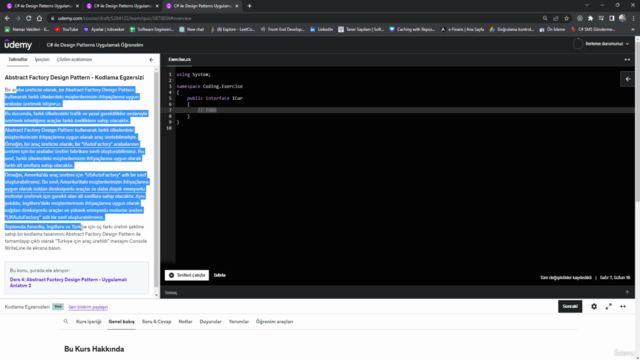Viewport: 640px width, 360px height.
Task: Open browser side panel icon
Action: click(x=611, y=18)
